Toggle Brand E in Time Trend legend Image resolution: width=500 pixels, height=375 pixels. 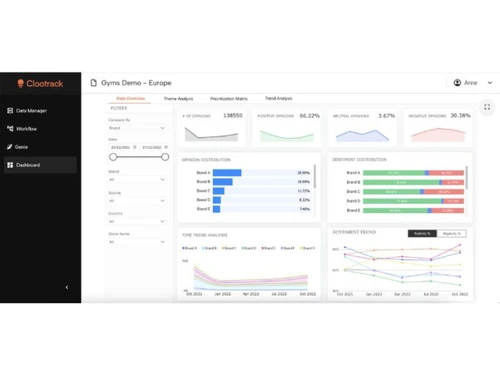[x=268, y=248]
